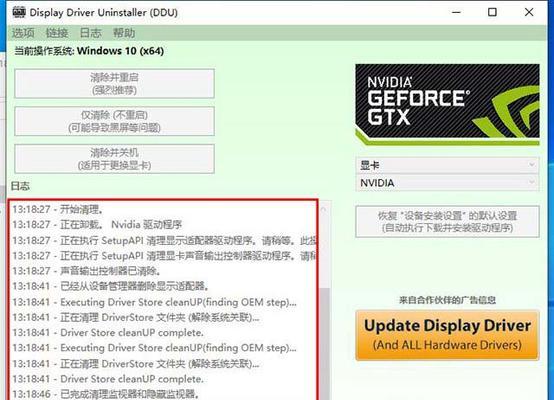Open the 日志 menu

tap(90, 33)
